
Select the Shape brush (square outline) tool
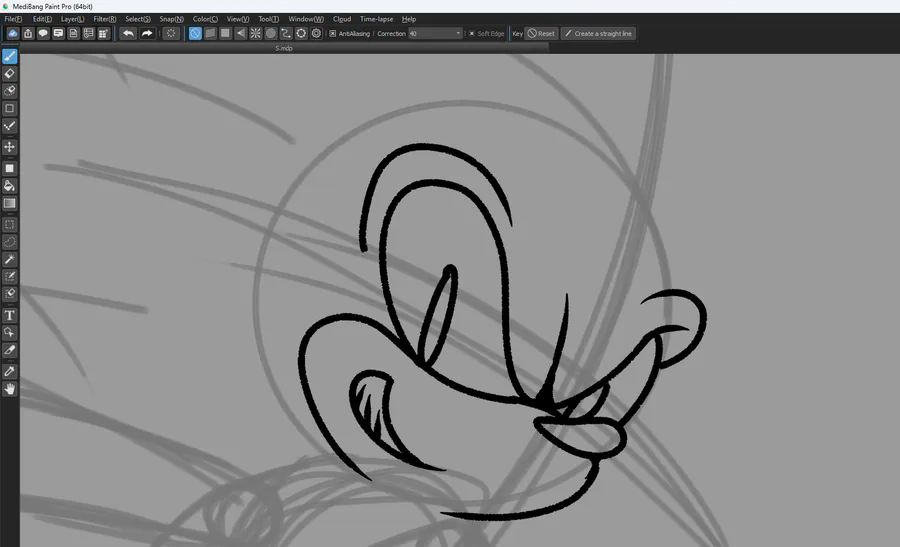[x=10, y=108]
